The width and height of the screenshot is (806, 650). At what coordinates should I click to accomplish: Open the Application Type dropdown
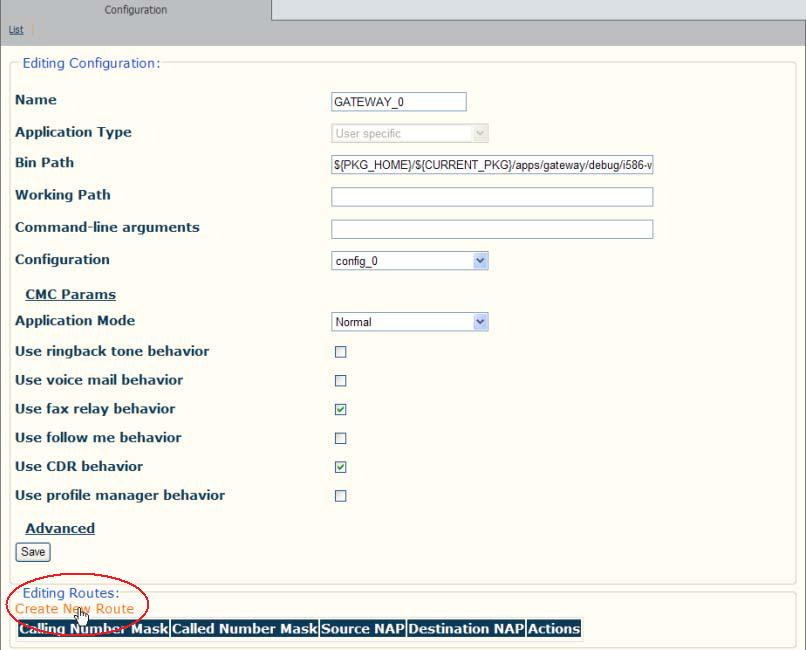pyautogui.click(x=410, y=134)
